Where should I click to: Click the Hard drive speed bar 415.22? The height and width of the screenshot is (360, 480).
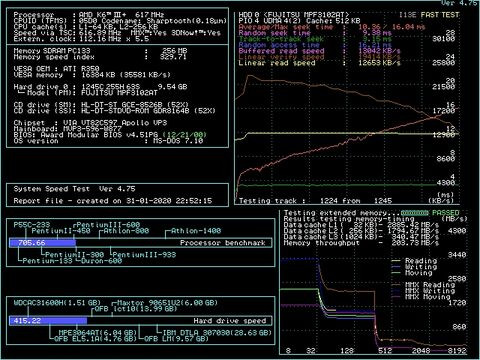point(48,321)
